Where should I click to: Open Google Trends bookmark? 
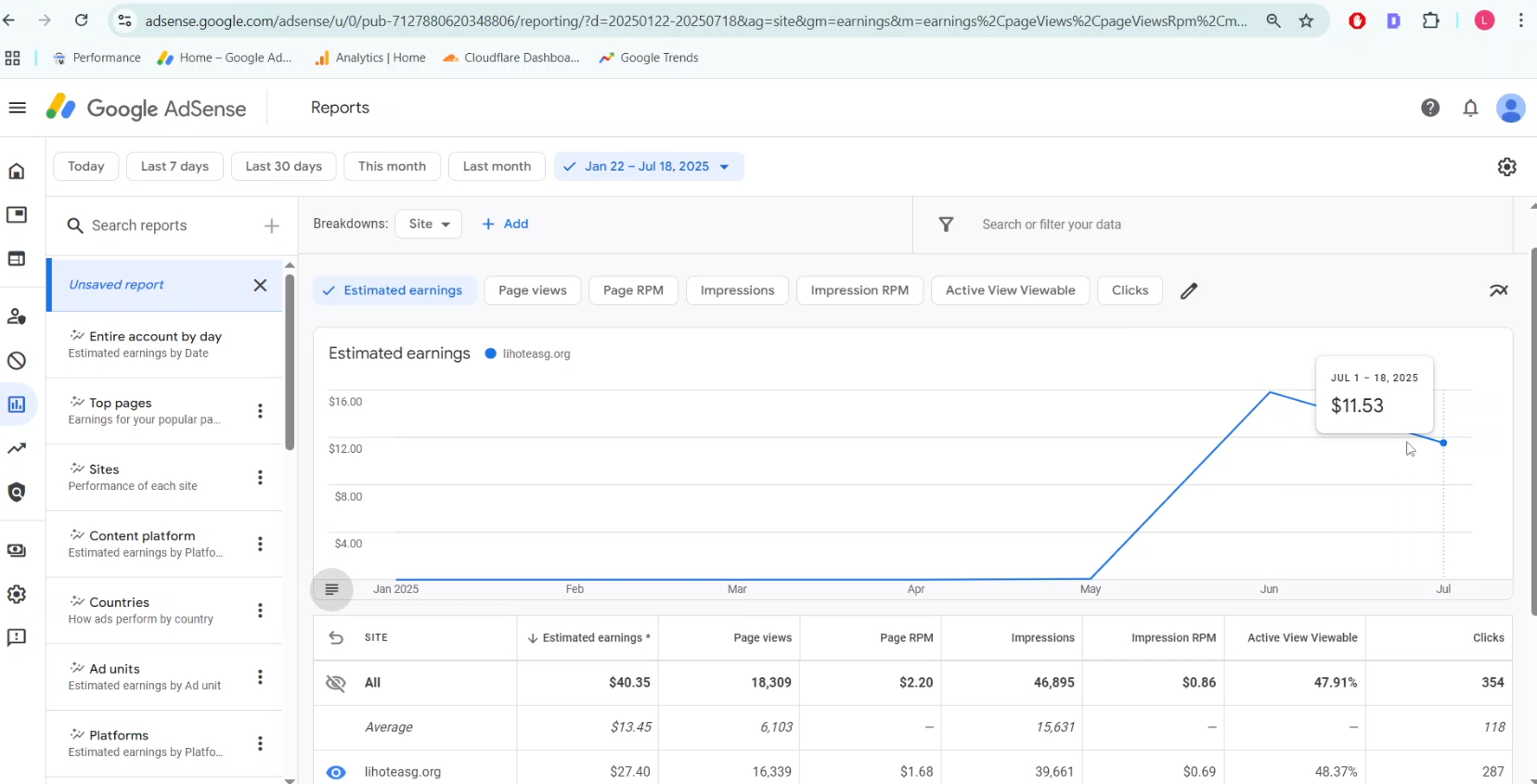[x=648, y=58]
